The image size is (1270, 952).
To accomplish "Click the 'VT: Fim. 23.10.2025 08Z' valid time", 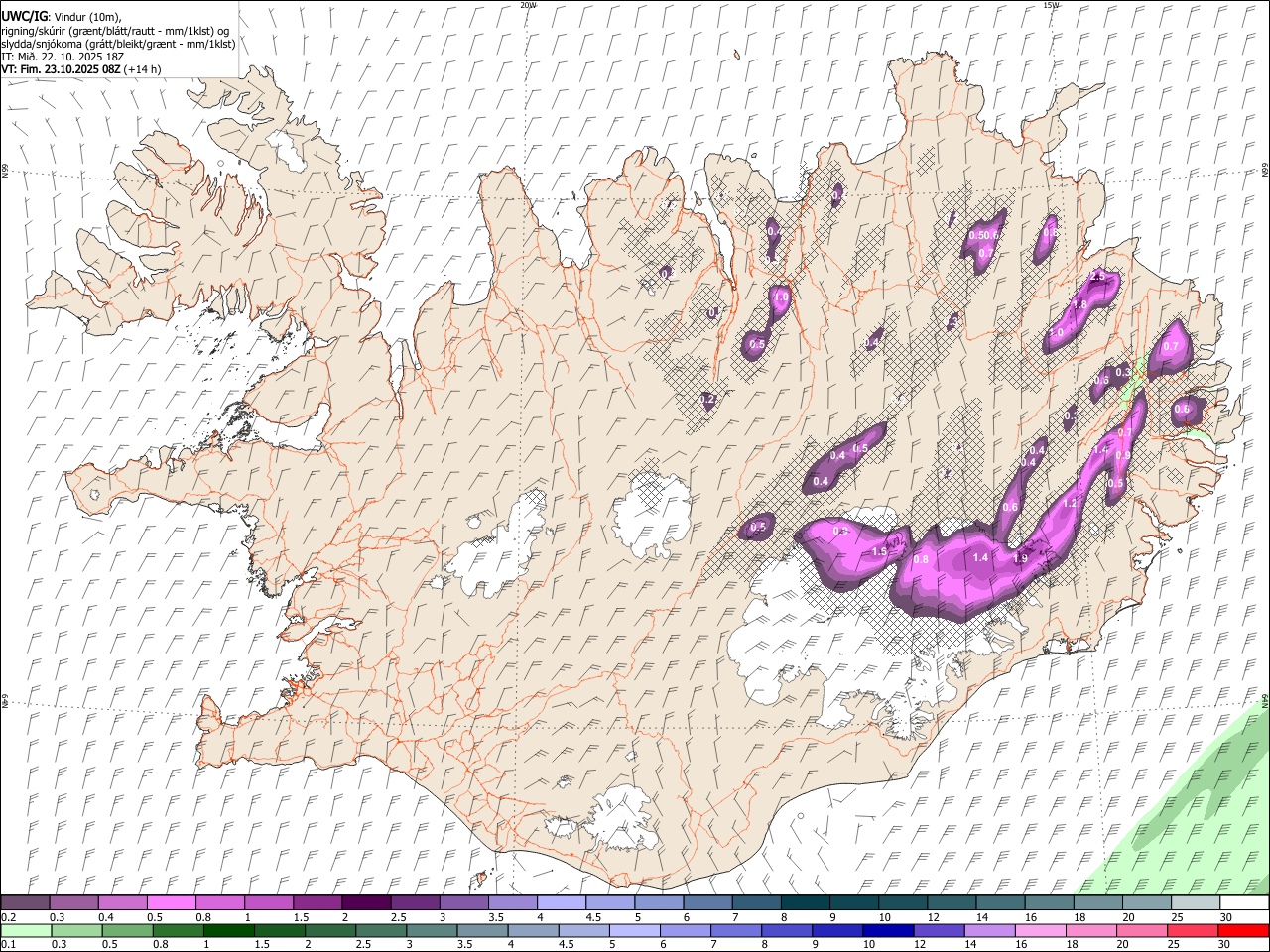I will (x=62, y=69).
